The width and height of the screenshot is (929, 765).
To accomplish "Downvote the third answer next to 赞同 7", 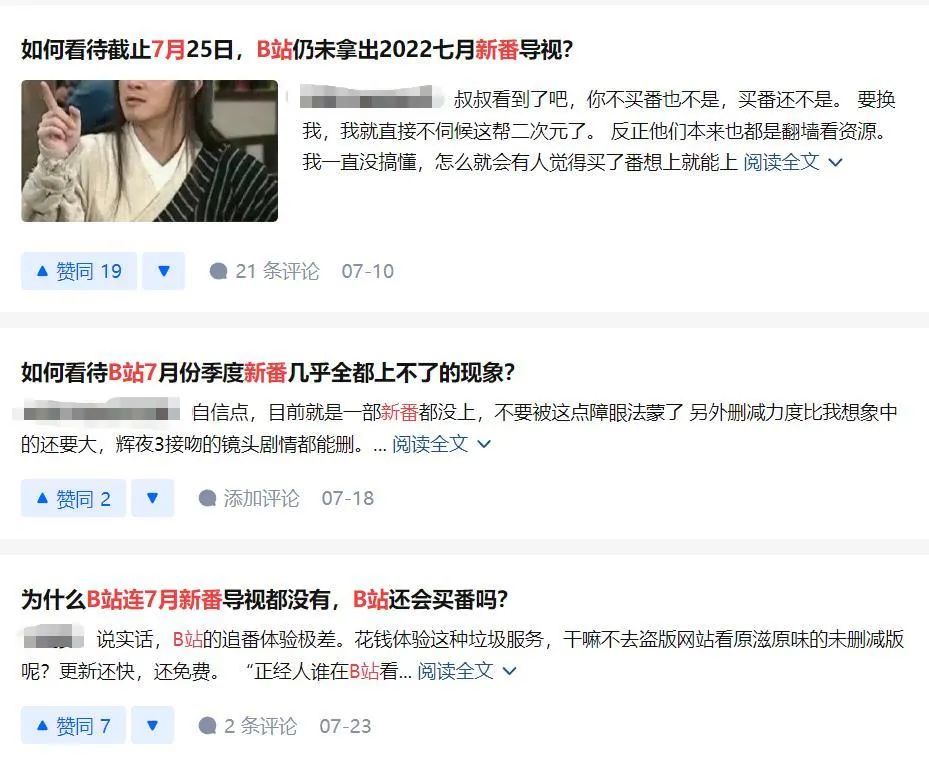I will click(x=152, y=725).
